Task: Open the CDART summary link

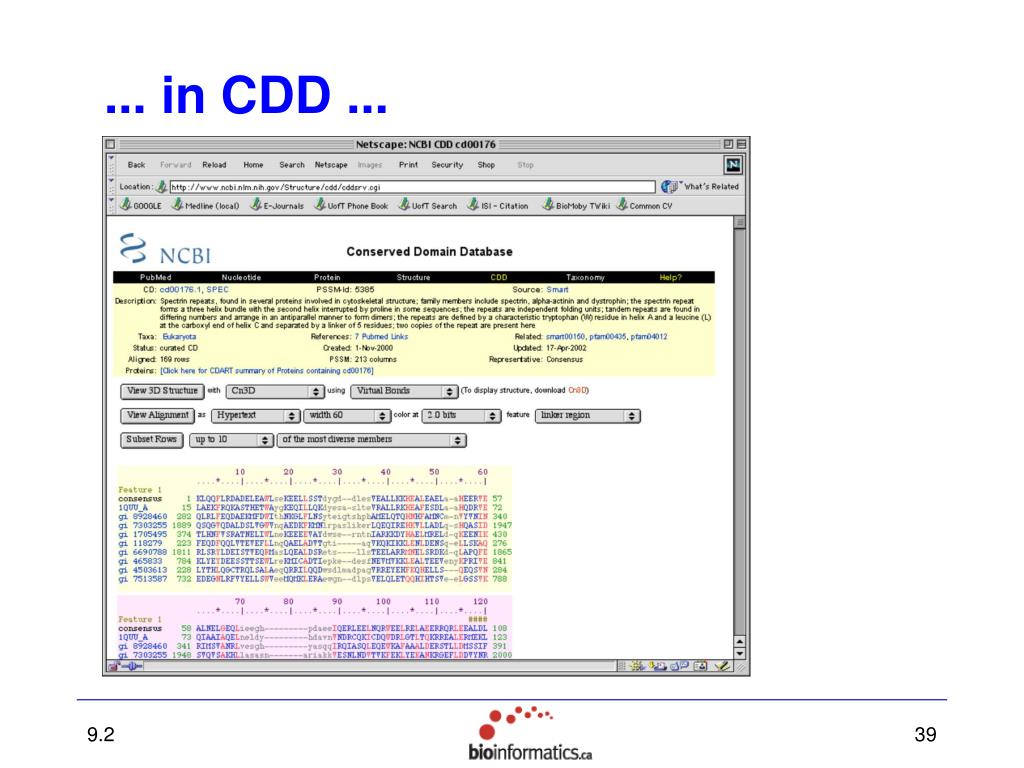Action: point(267,371)
